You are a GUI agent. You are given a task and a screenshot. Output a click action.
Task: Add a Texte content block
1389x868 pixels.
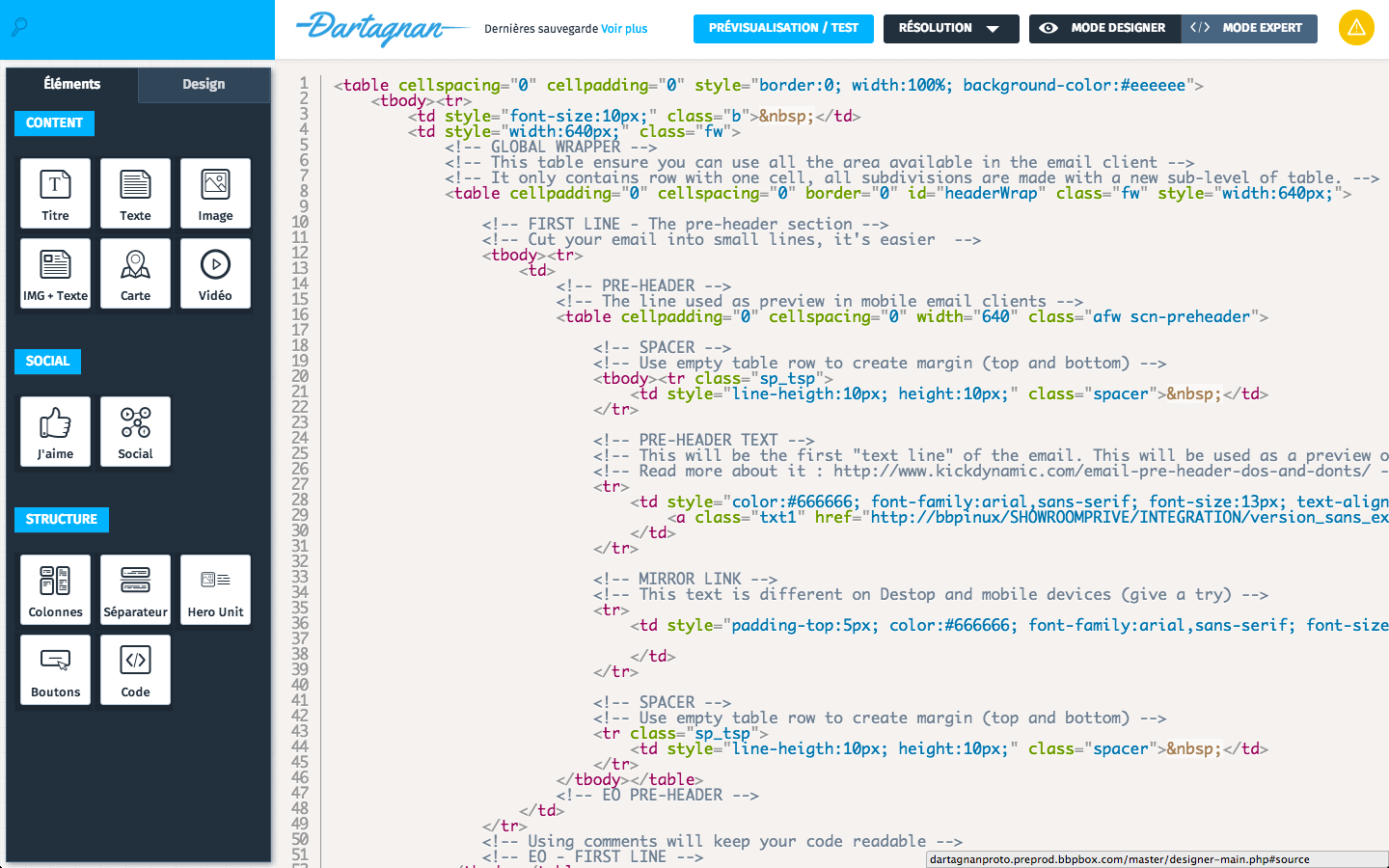[x=135, y=193]
